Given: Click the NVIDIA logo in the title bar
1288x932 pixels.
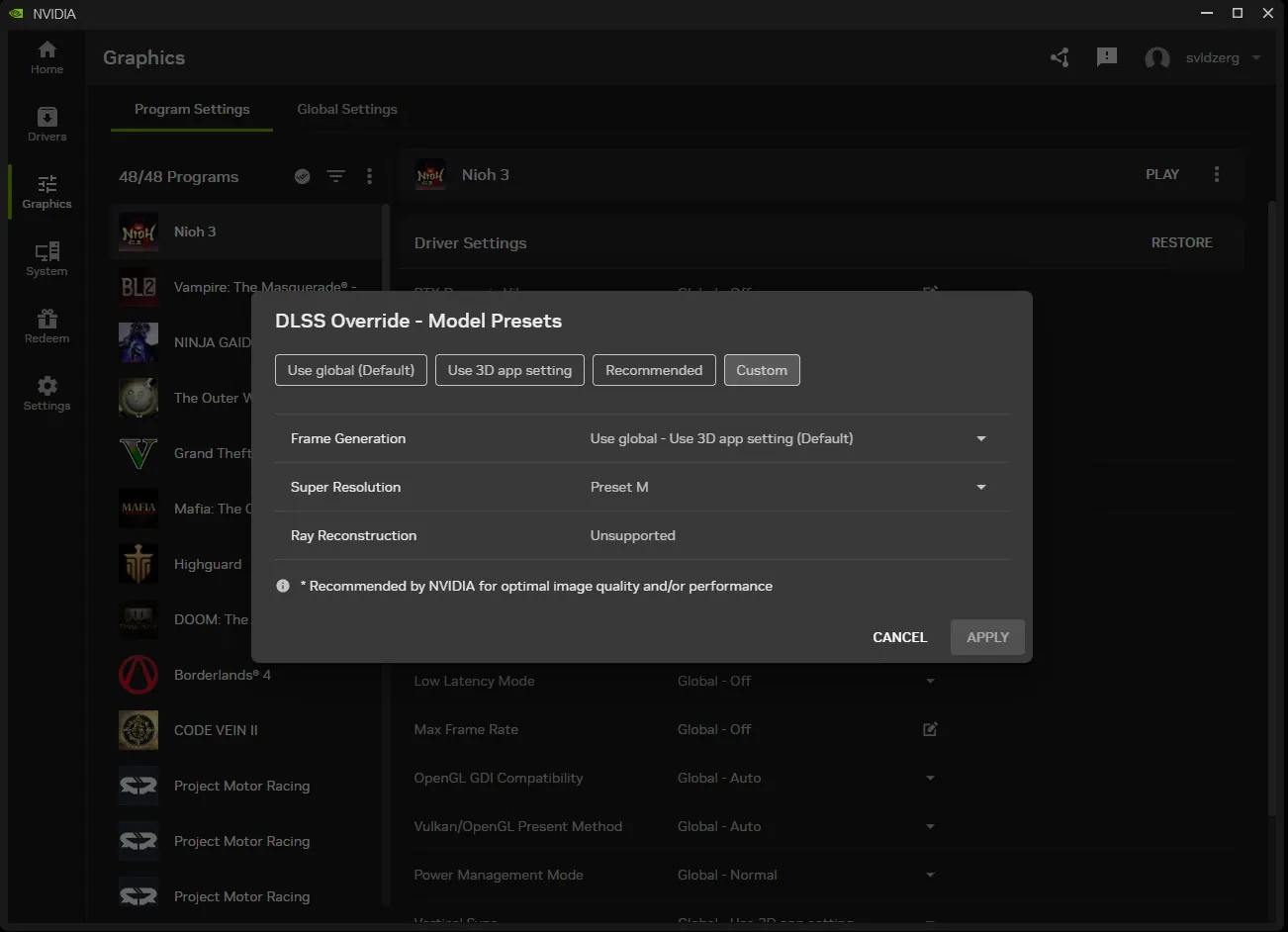Looking at the screenshot, I should coord(16,14).
